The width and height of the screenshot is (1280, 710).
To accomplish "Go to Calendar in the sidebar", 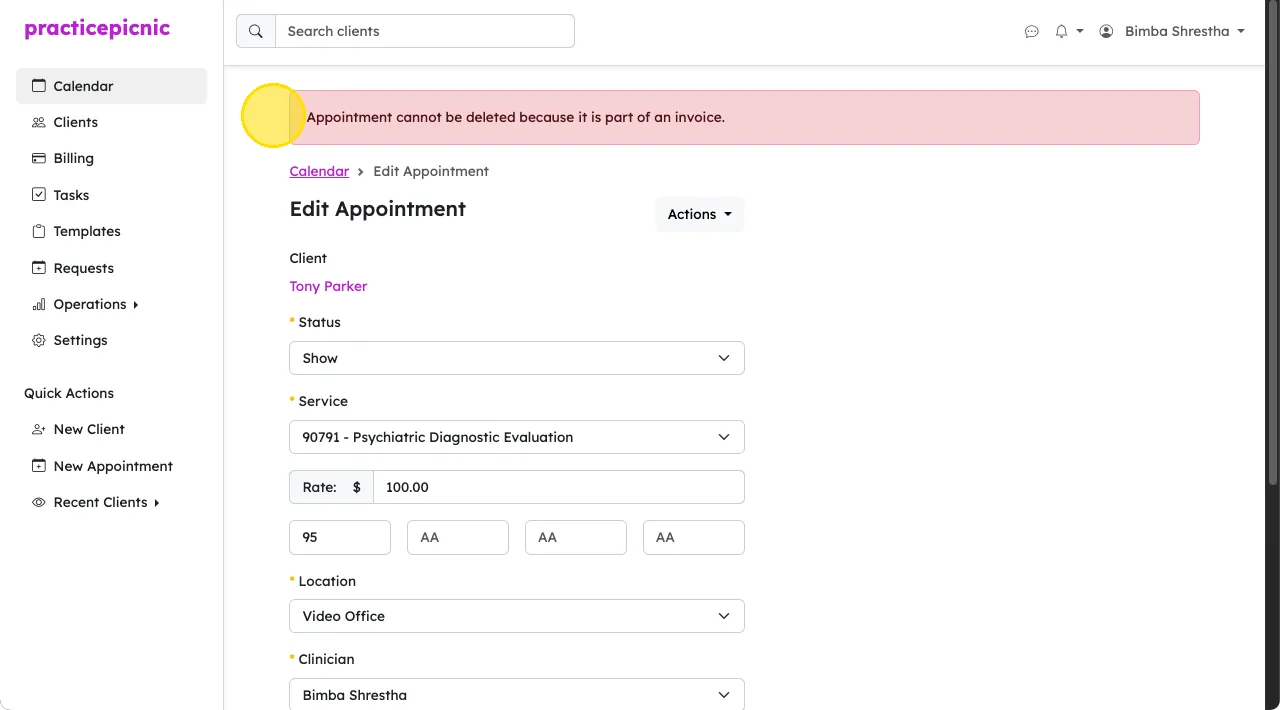I will [111, 86].
